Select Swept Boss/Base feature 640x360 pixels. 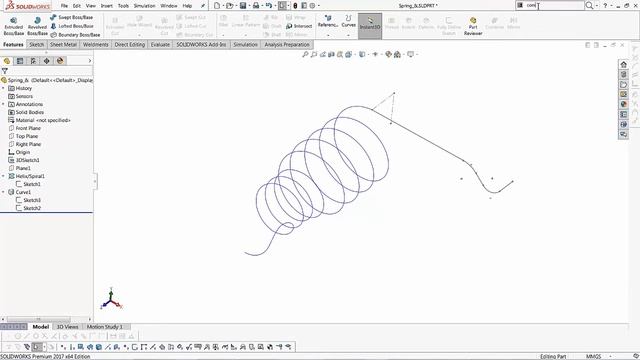click(x=72, y=17)
